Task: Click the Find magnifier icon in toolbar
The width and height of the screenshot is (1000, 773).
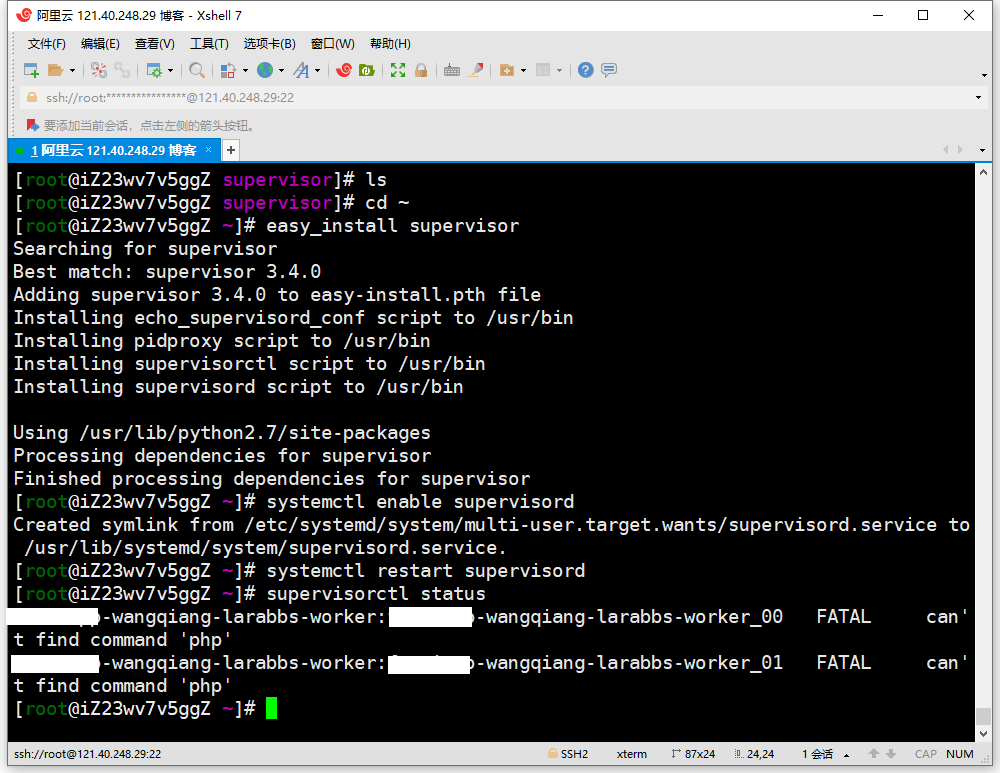Action: point(197,70)
